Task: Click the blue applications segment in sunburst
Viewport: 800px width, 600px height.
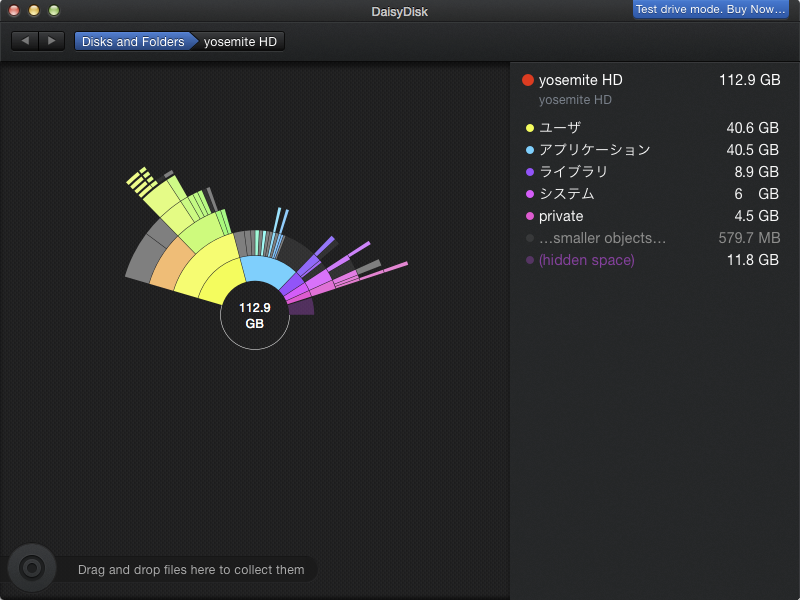Action: point(267,271)
